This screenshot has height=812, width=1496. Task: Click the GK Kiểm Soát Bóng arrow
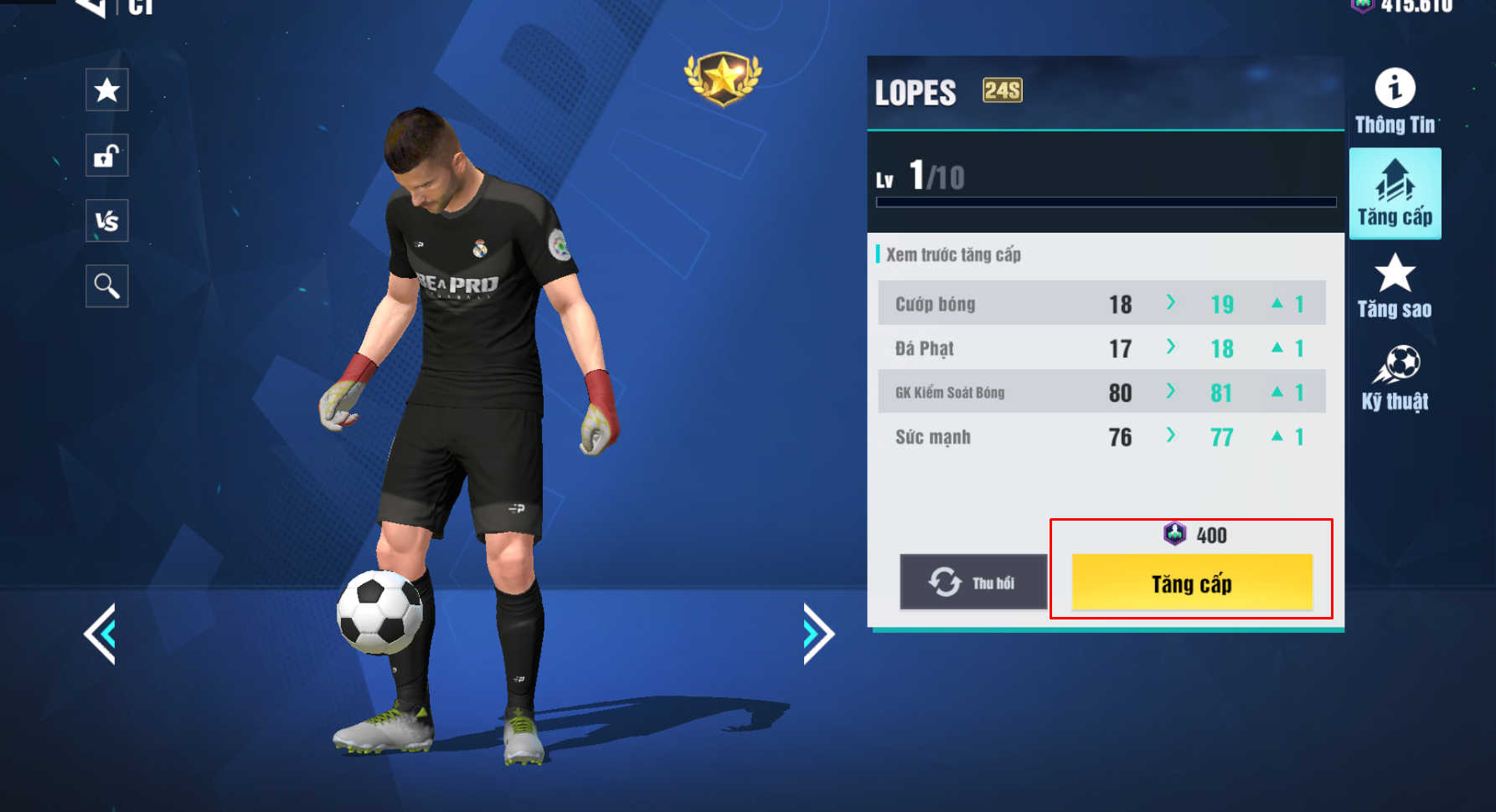pos(1171,391)
